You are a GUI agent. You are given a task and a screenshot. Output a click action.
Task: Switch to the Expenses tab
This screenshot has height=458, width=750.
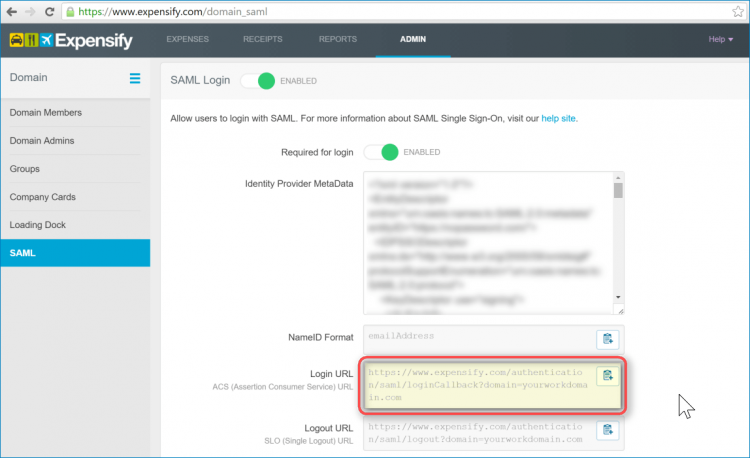[x=190, y=40]
